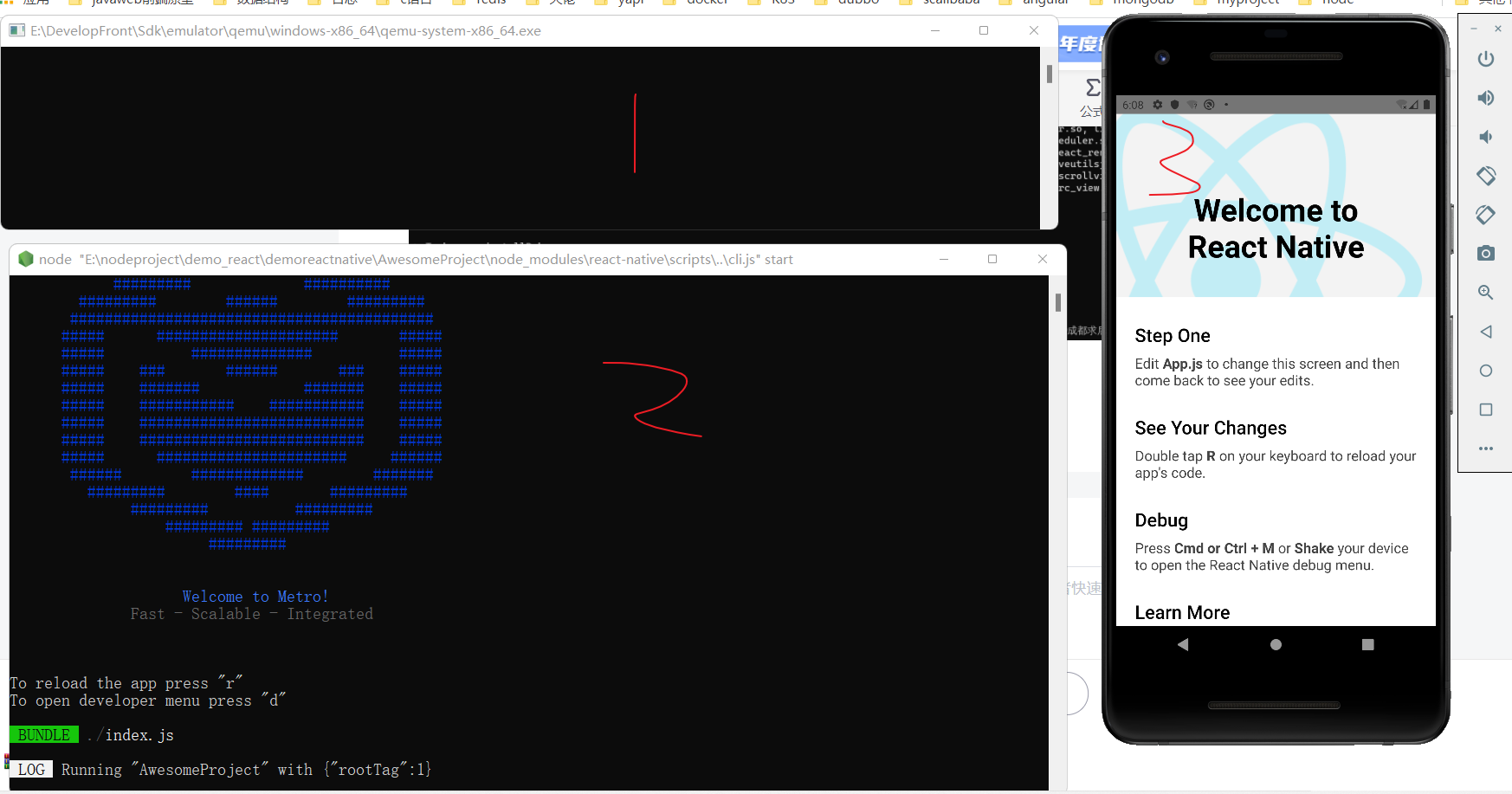Viewport: 1512px width, 794px height.
Task: Open recent apps with the Overview square icon
Action: [x=1486, y=410]
